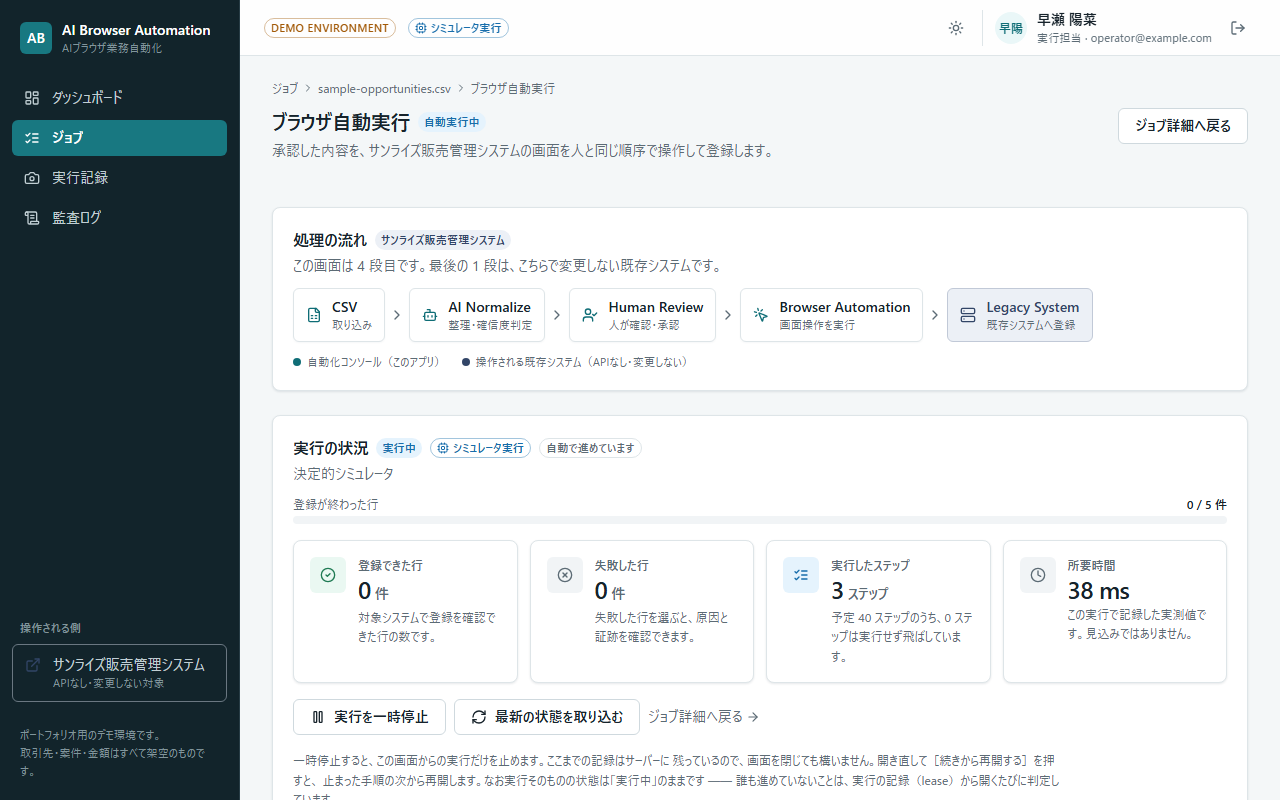The width and height of the screenshot is (1280, 800).
Task: Click the chevron before Legacy System step
Action: (x=935, y=315)
